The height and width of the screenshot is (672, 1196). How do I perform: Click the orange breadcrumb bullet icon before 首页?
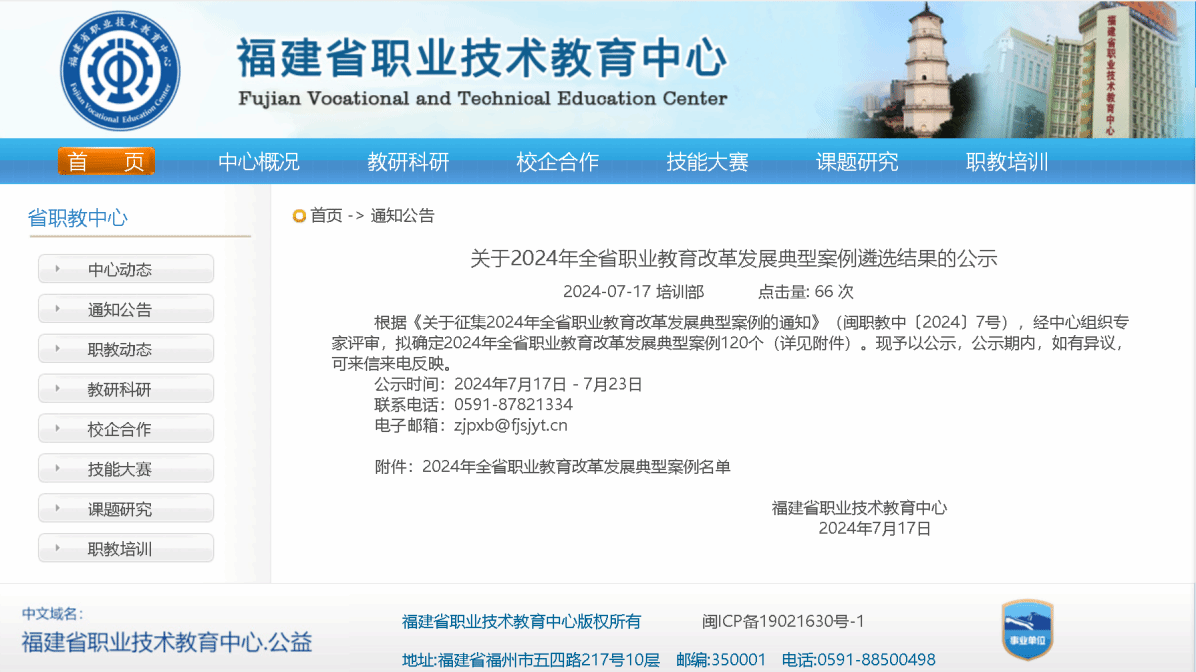click(299, 216)
